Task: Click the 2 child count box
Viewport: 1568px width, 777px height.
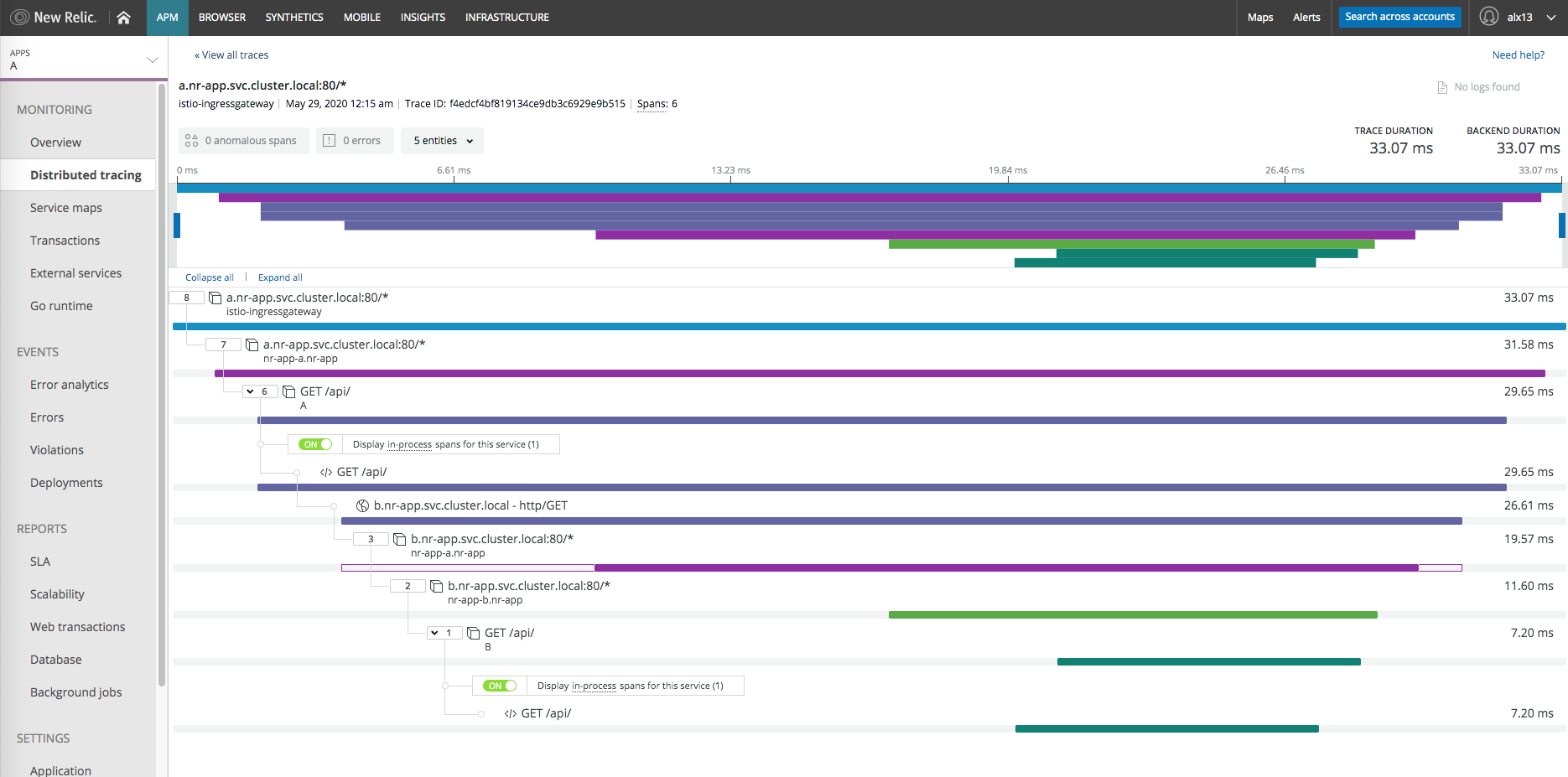Action: tap(408, 586)
